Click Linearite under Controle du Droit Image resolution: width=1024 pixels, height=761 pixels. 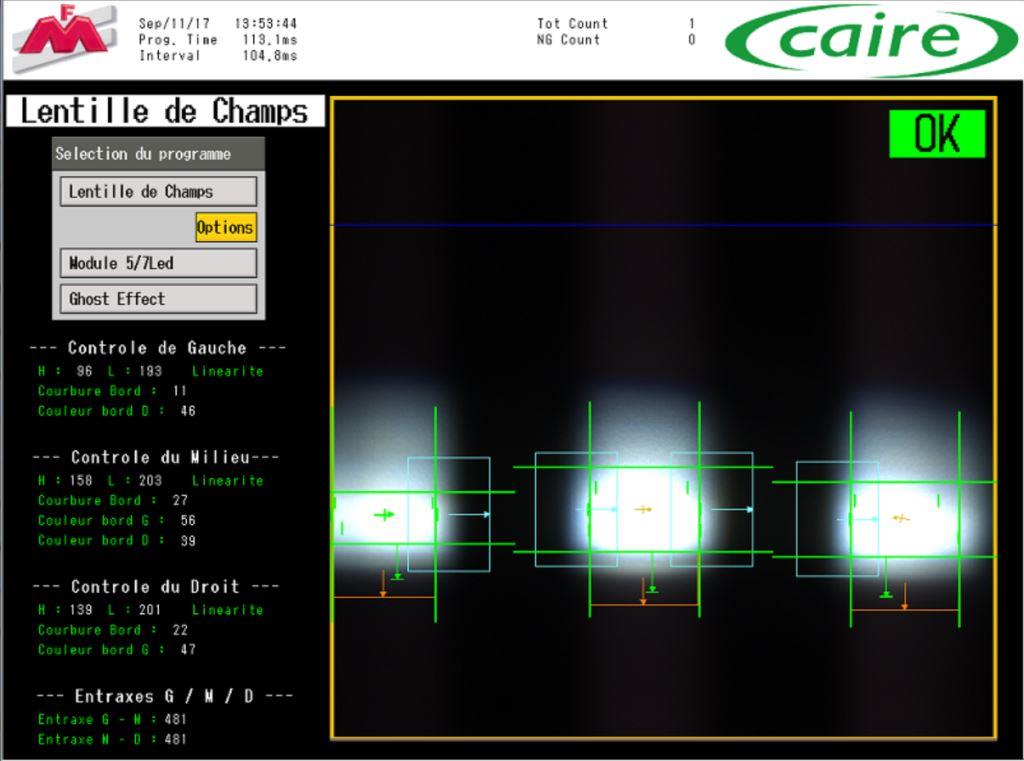[228, 610]
